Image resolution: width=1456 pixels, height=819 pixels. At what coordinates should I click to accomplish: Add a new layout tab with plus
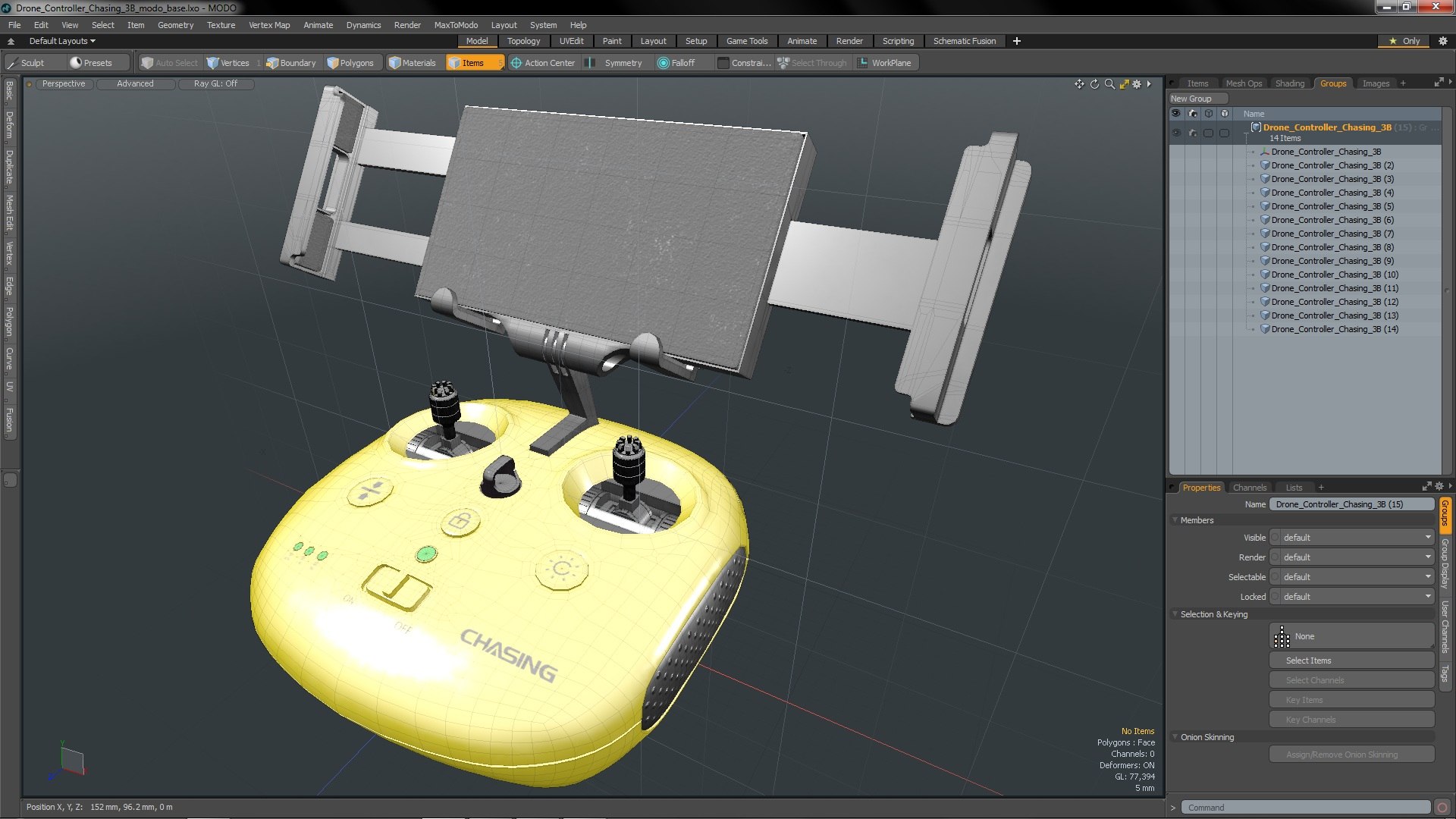[1016, 41]
